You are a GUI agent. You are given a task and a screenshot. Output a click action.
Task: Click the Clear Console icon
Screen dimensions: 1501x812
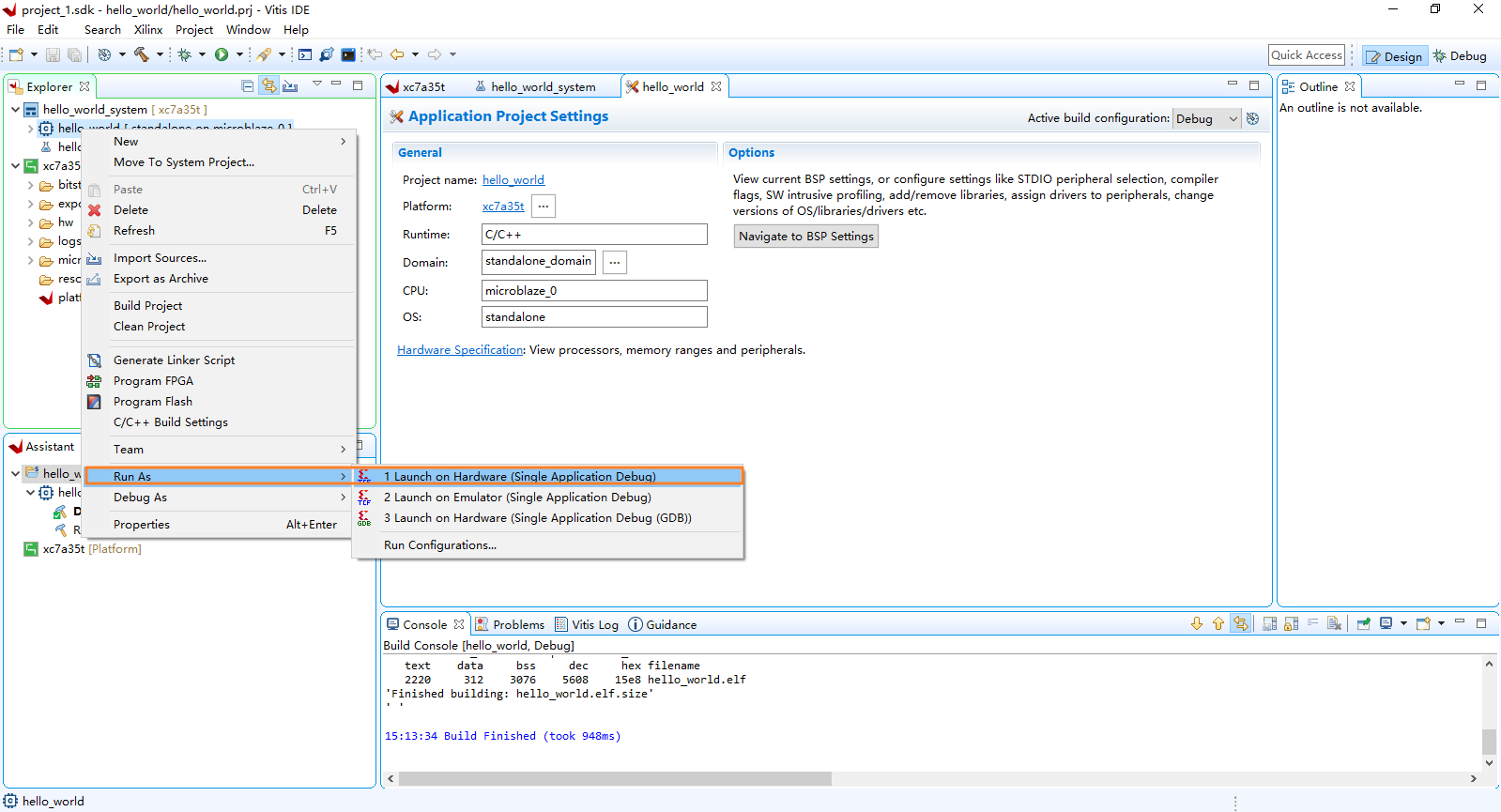point(1334,624)
